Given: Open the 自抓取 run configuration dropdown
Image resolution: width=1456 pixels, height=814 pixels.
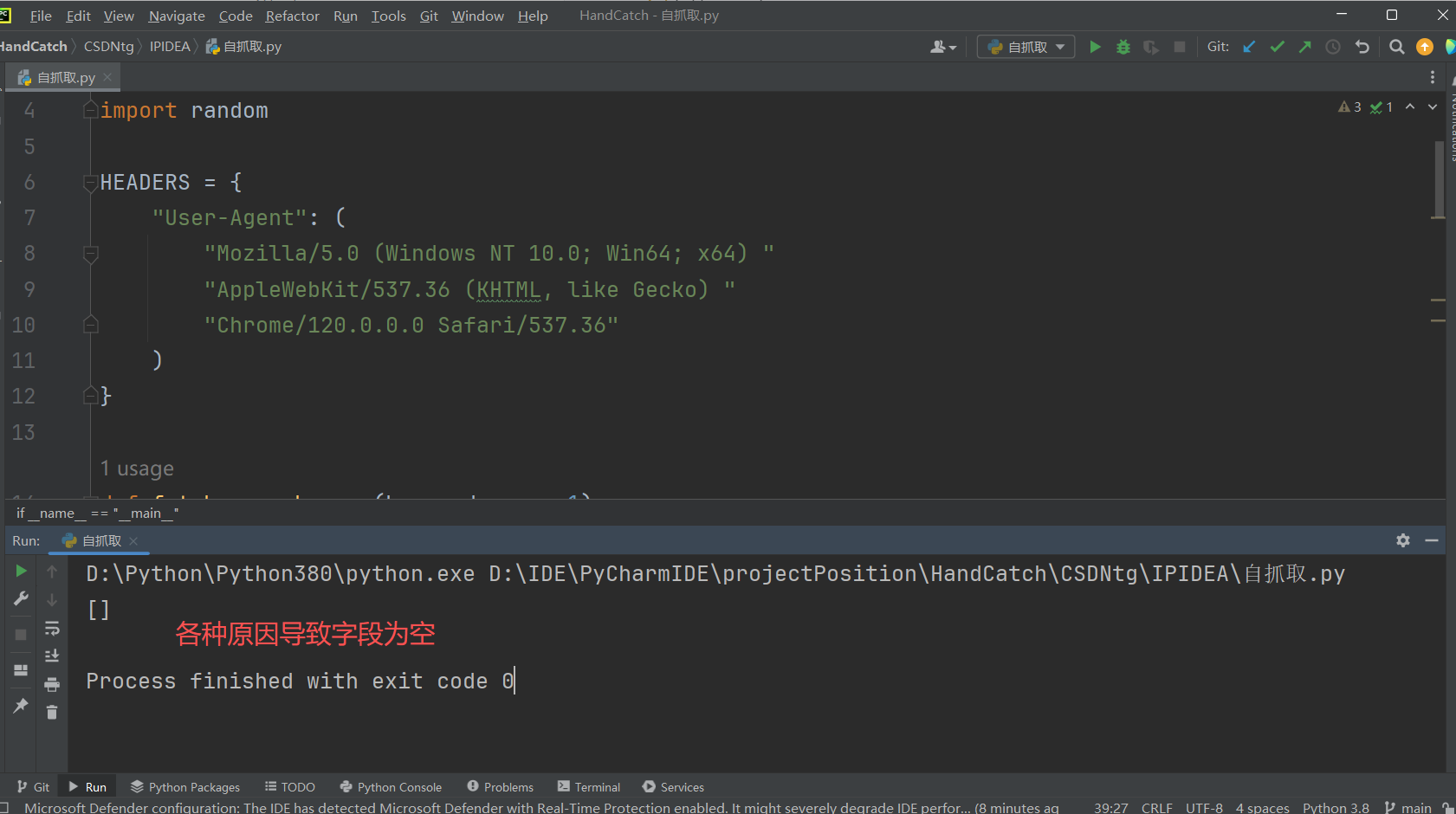Looking at the screenshot, I should [x=1026, y=47].
